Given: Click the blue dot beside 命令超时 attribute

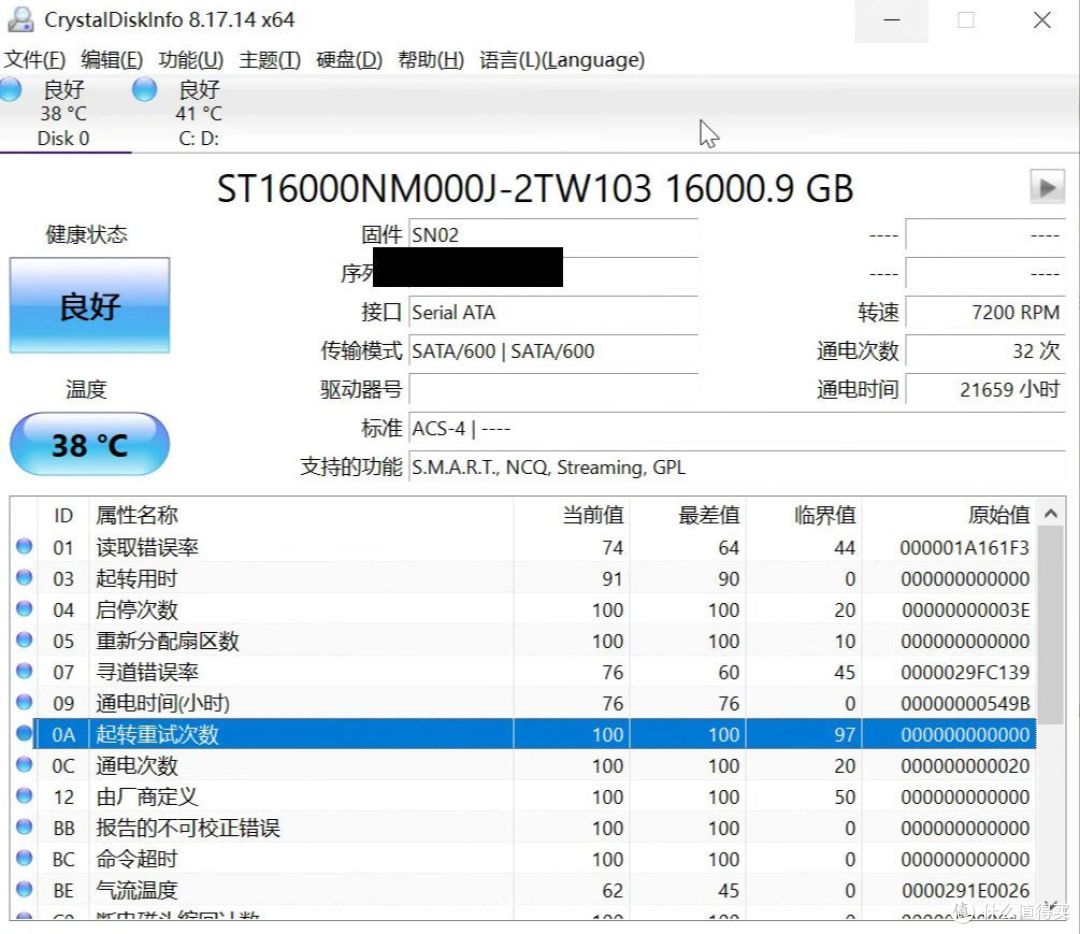Looking at the screenshot, I should (24, 859).
